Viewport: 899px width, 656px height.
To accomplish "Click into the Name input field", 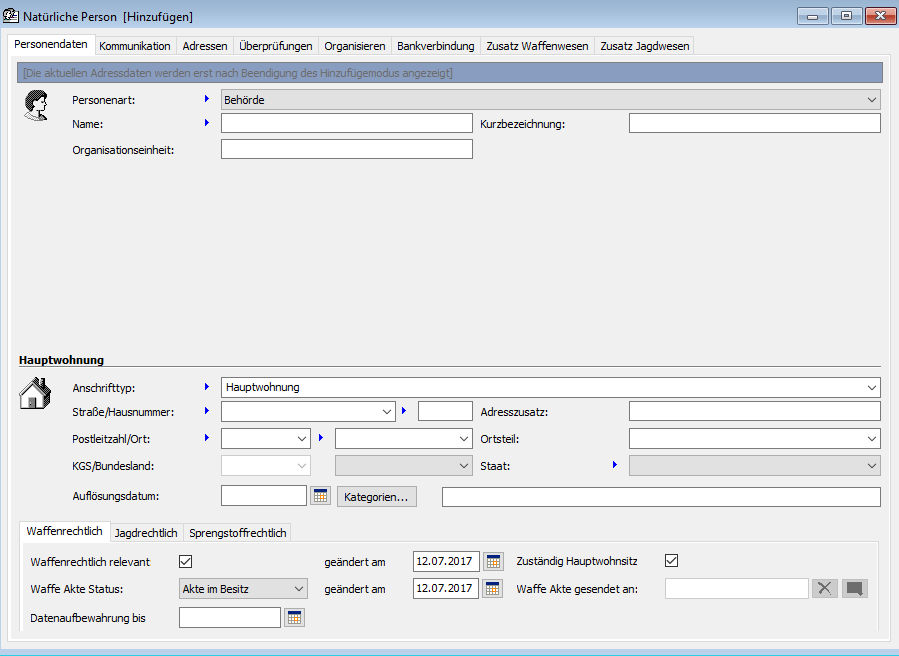I will [346, 124].
